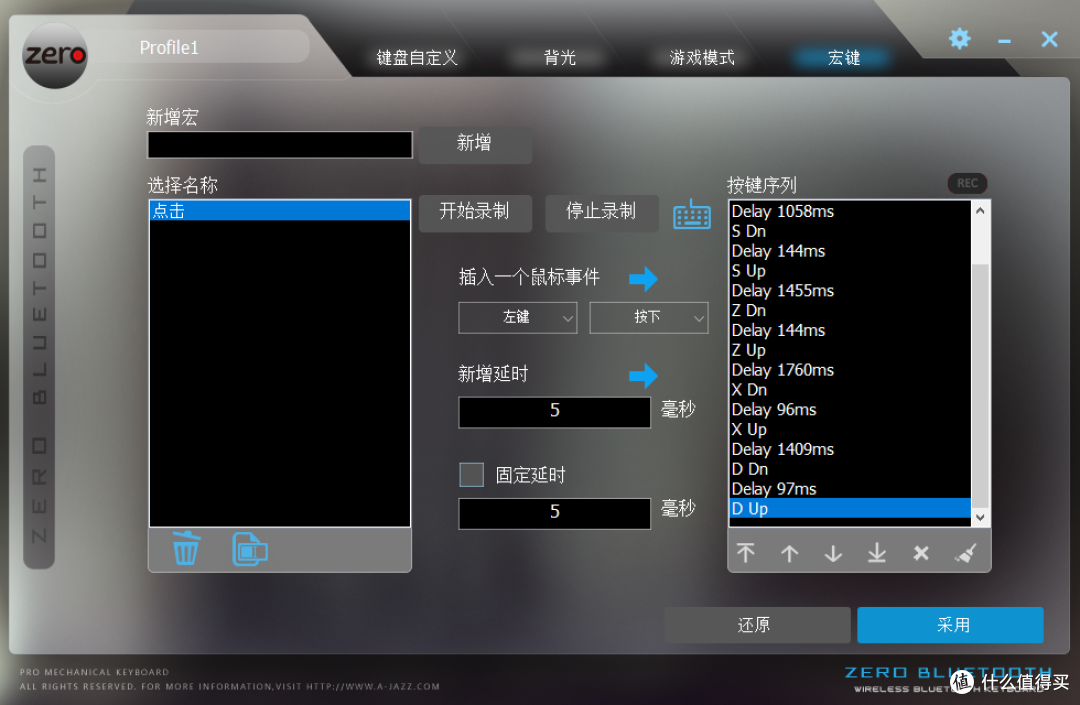Move selected key entry up one
The height and width of the screenshot is (705, 1080).
point(789,553)
